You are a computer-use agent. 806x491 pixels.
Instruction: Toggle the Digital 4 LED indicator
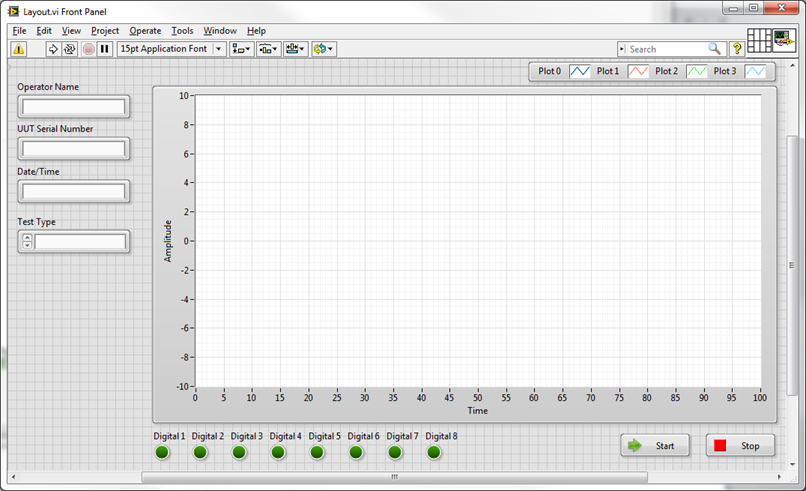pyautogui.click(x=278, y=452)
